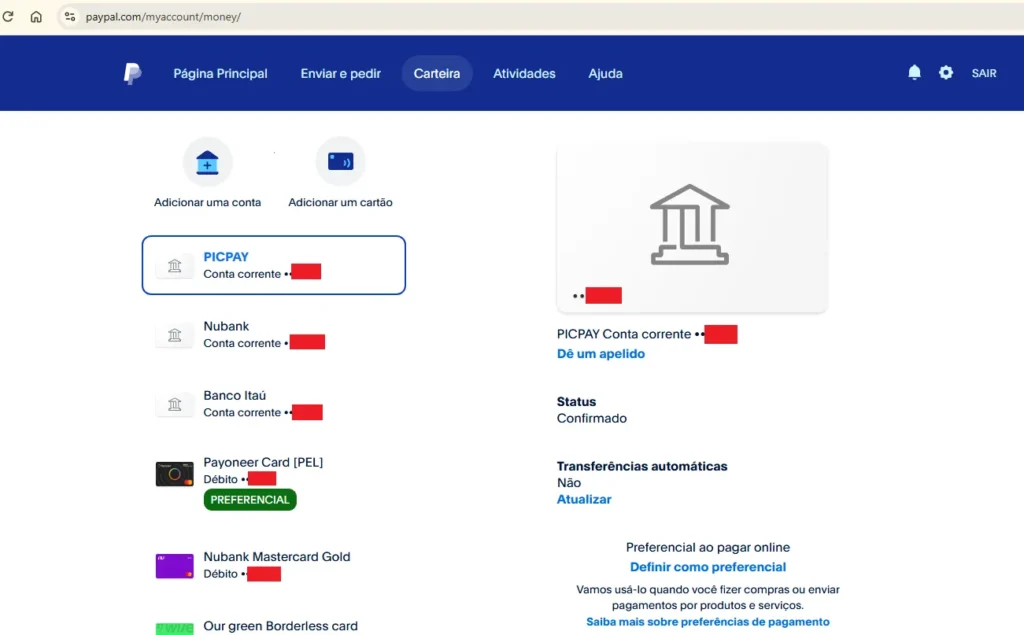Click the Payoneer Card thumbnail image

[x=174, y=474]
